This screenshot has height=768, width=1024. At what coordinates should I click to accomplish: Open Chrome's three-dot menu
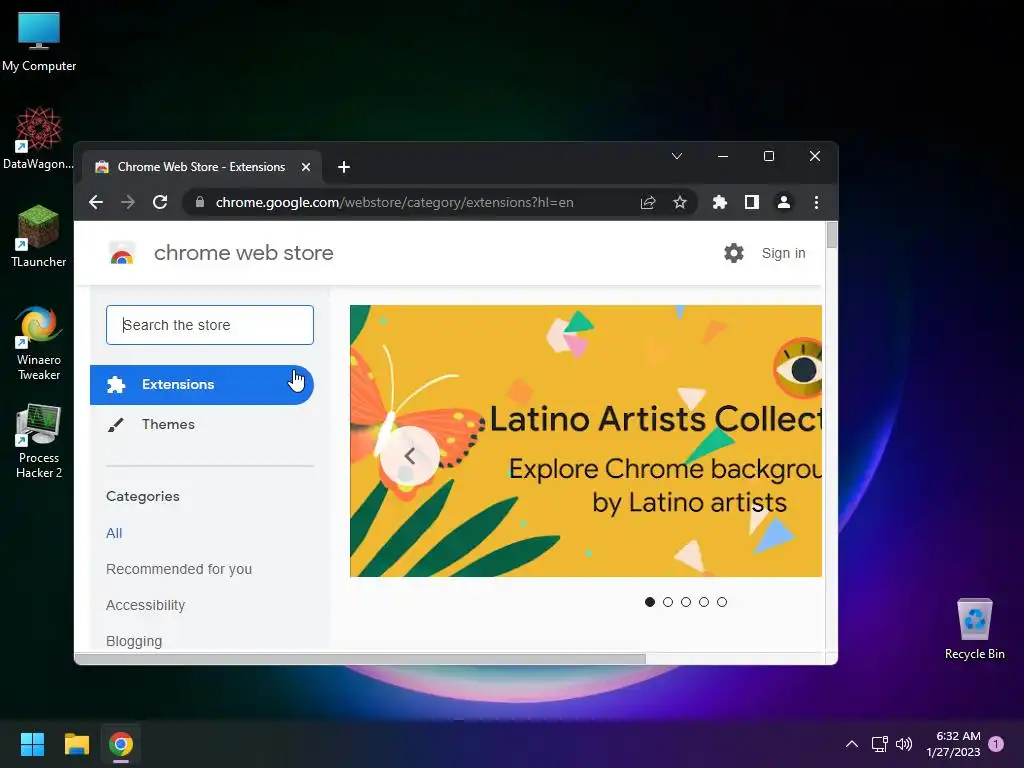pyautogui.click(x=816, y=202)
